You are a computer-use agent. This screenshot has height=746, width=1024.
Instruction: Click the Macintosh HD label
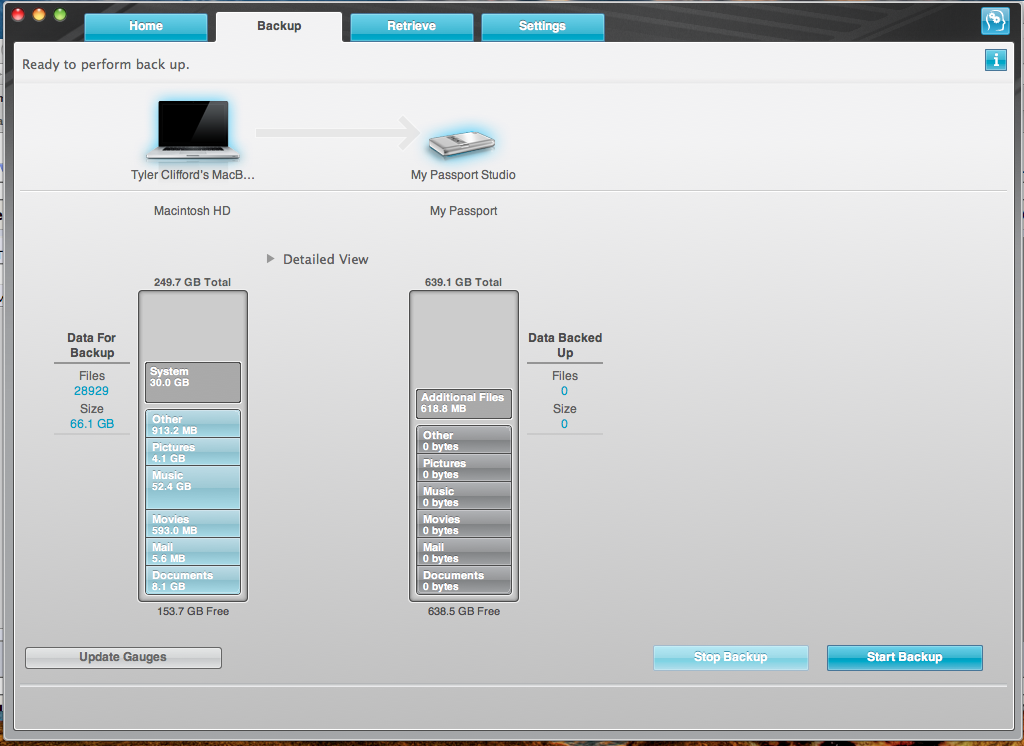pos(192,211)
